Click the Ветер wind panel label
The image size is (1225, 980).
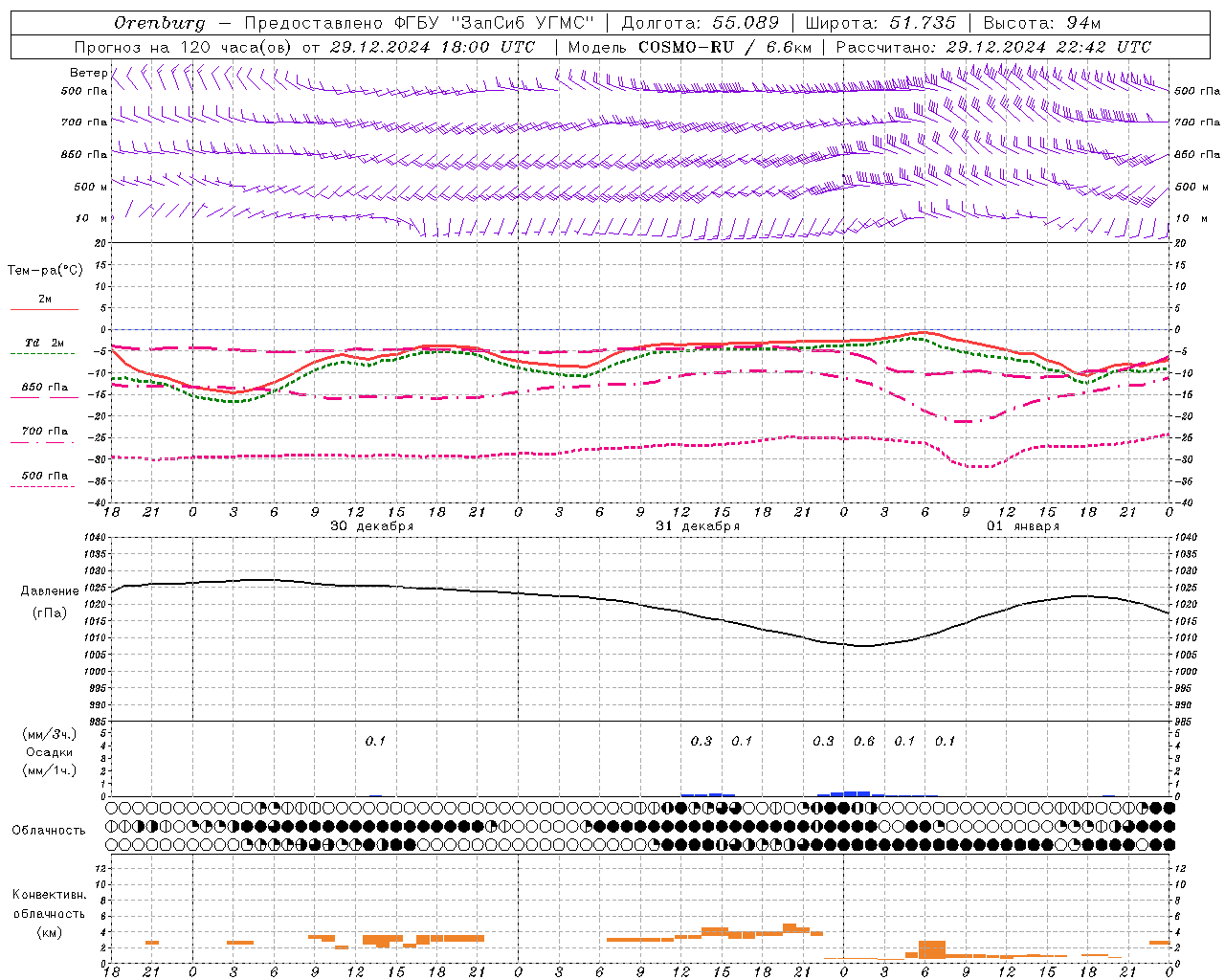(x=88, y=73)
